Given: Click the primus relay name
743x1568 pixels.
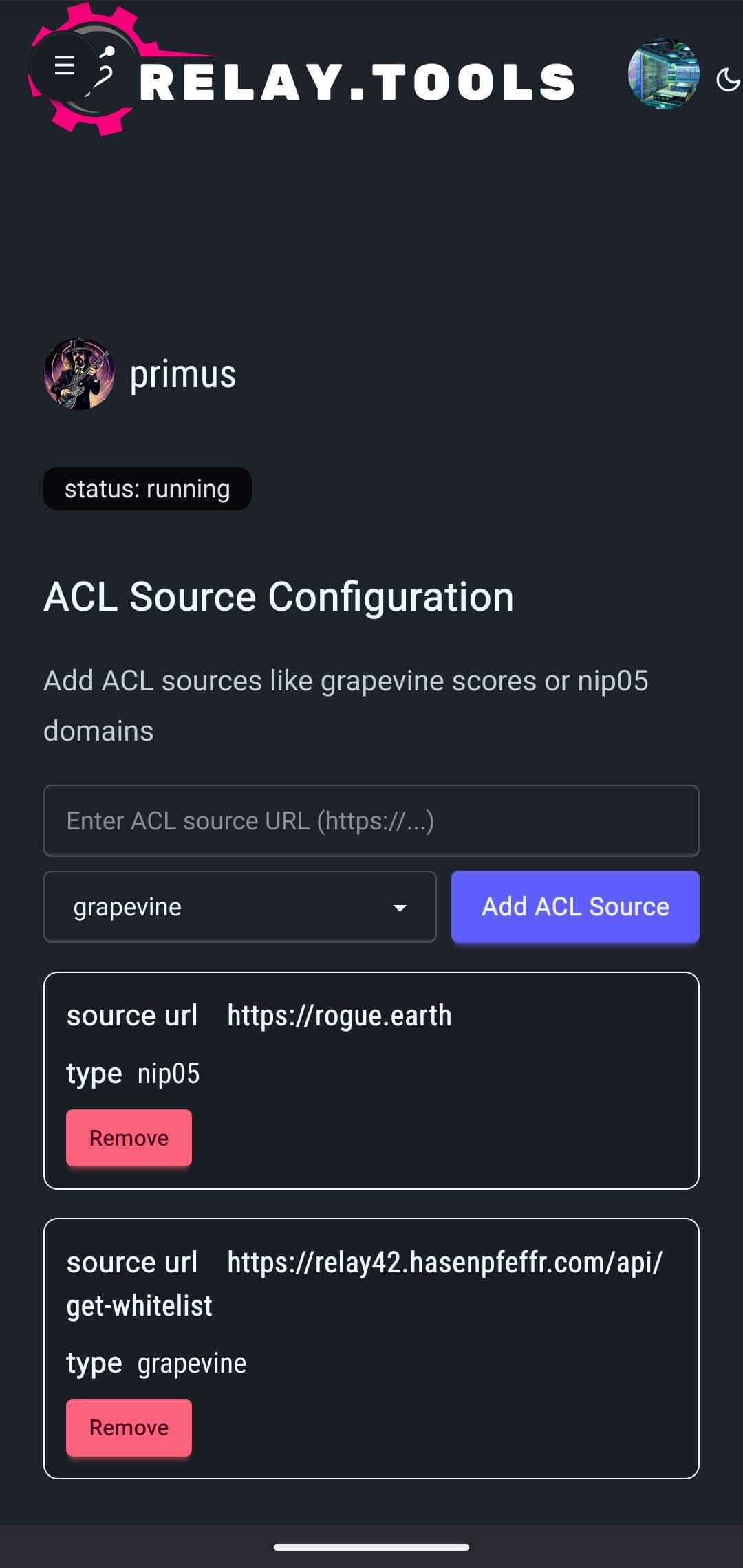Looking at the screenshot, I should (183, 374).
